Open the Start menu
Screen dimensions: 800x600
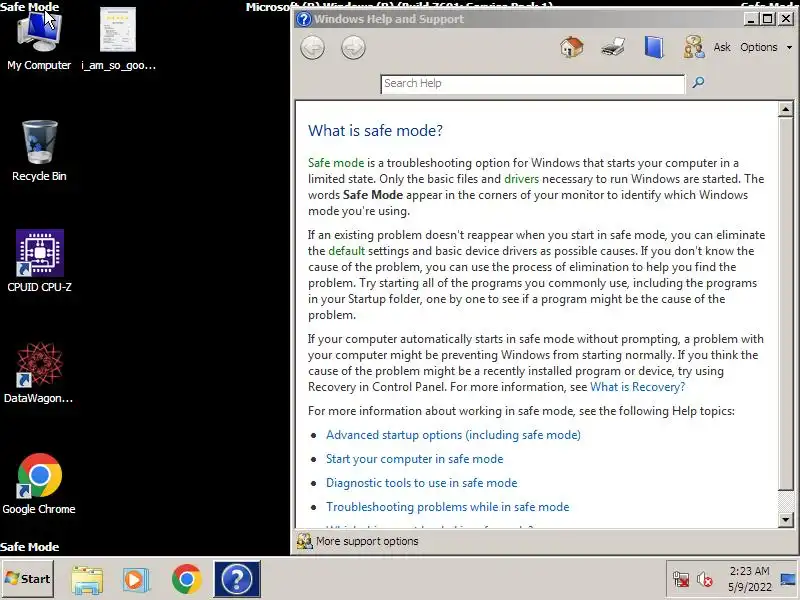28,579
